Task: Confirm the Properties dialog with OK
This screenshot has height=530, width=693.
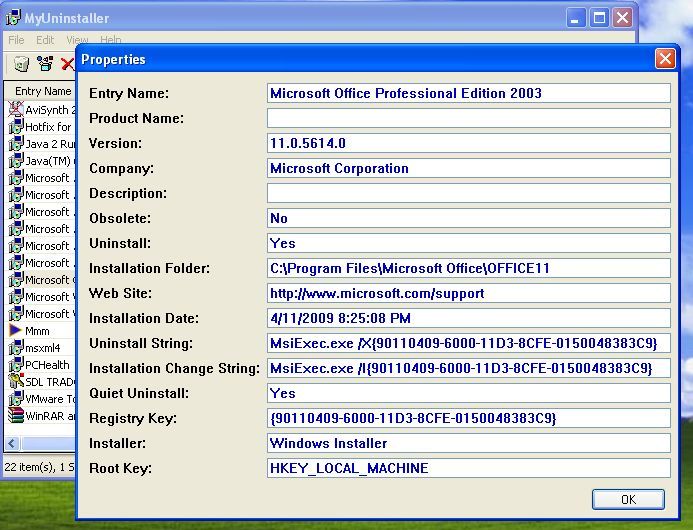Action: tap(628, 499)
